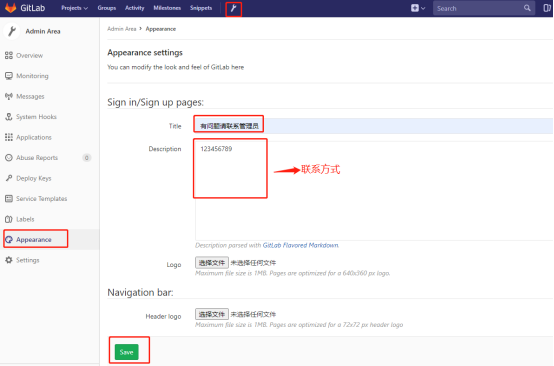Click the GitLab brand text
Screen dimensions: 554x366
coord(33,8)
